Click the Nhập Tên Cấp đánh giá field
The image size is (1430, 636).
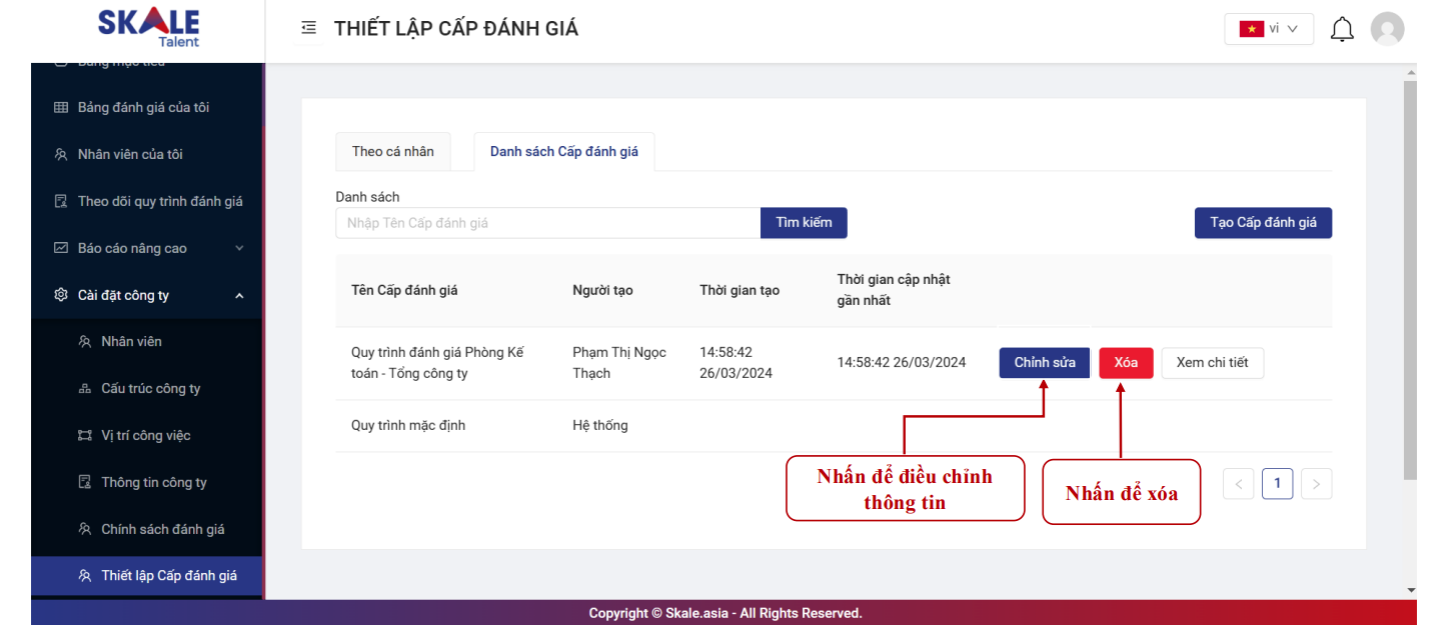click(547, 223)
